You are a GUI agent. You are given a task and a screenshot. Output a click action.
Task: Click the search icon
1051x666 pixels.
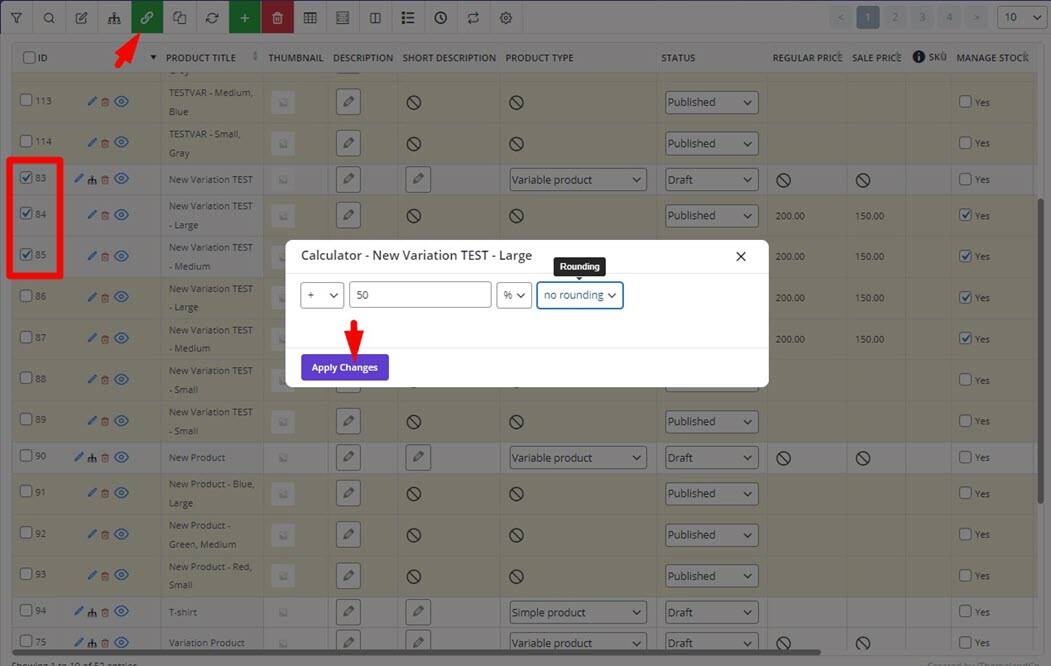tap(48, 17)
